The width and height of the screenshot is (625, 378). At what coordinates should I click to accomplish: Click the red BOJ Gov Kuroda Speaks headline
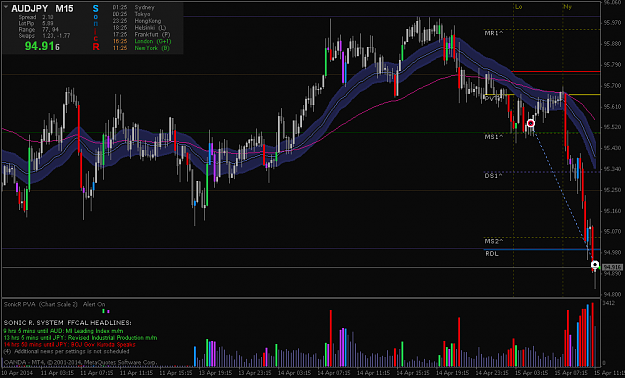tap(69, 345)
